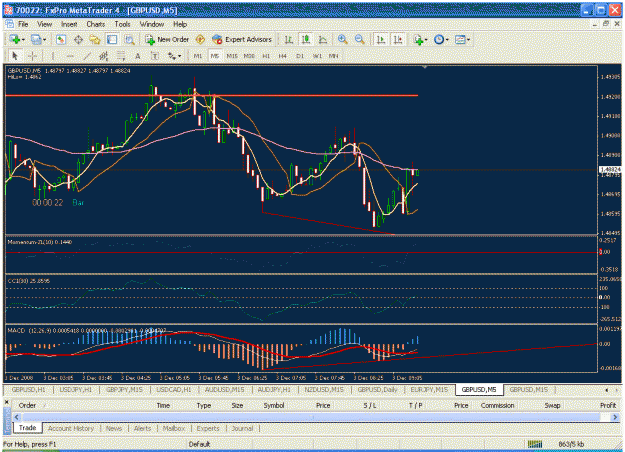Pick the Fibonacci retracement tool
This screenshot has height=452, width=625.
(x=120, y=56)
